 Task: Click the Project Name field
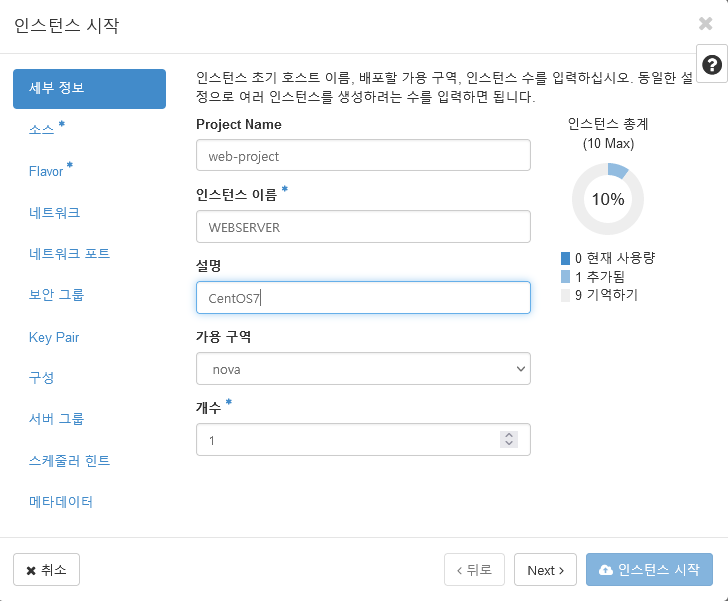pyautogui.click(x=363, y=155)
